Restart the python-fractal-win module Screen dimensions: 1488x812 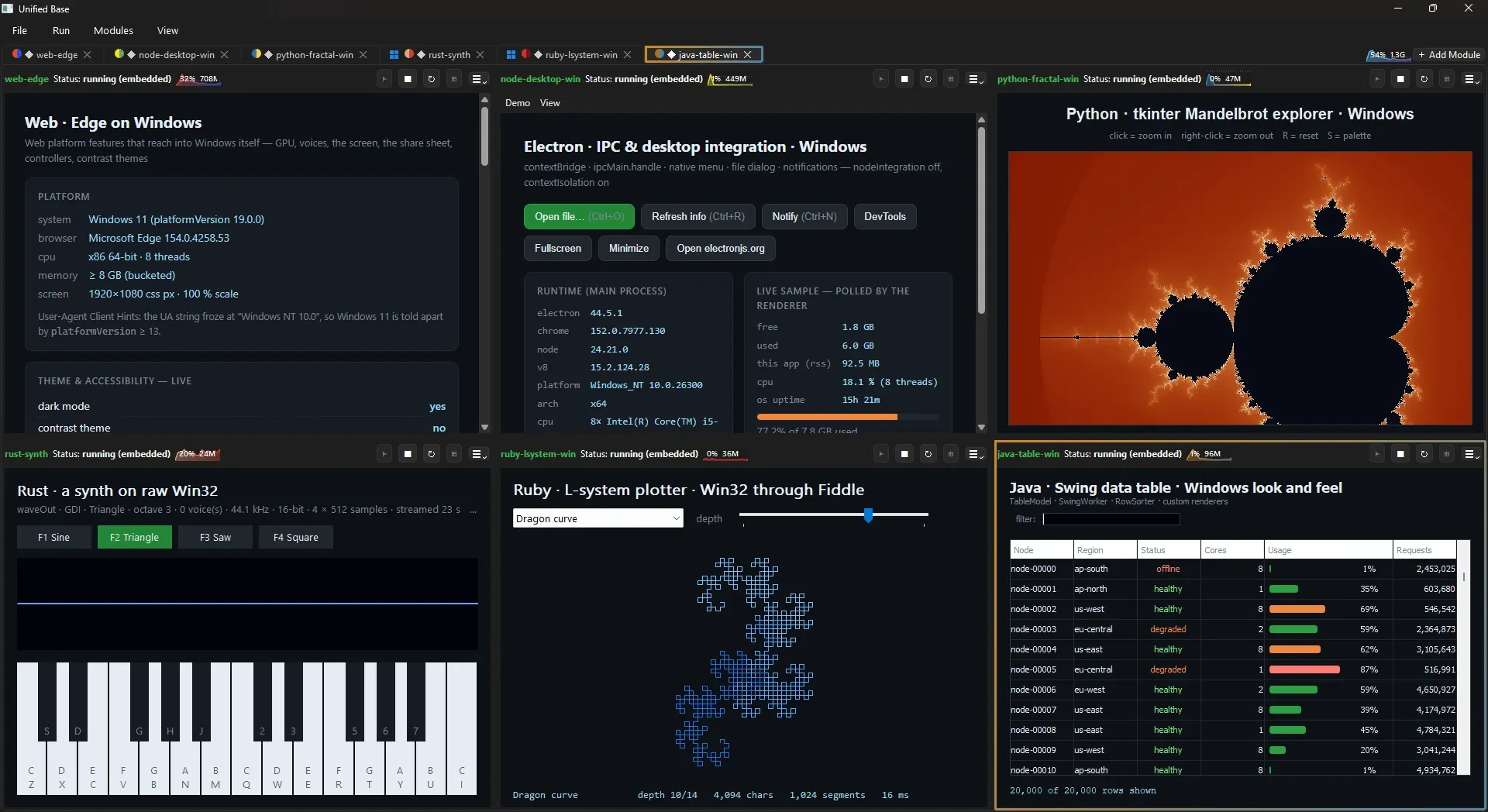[1424, 79]
